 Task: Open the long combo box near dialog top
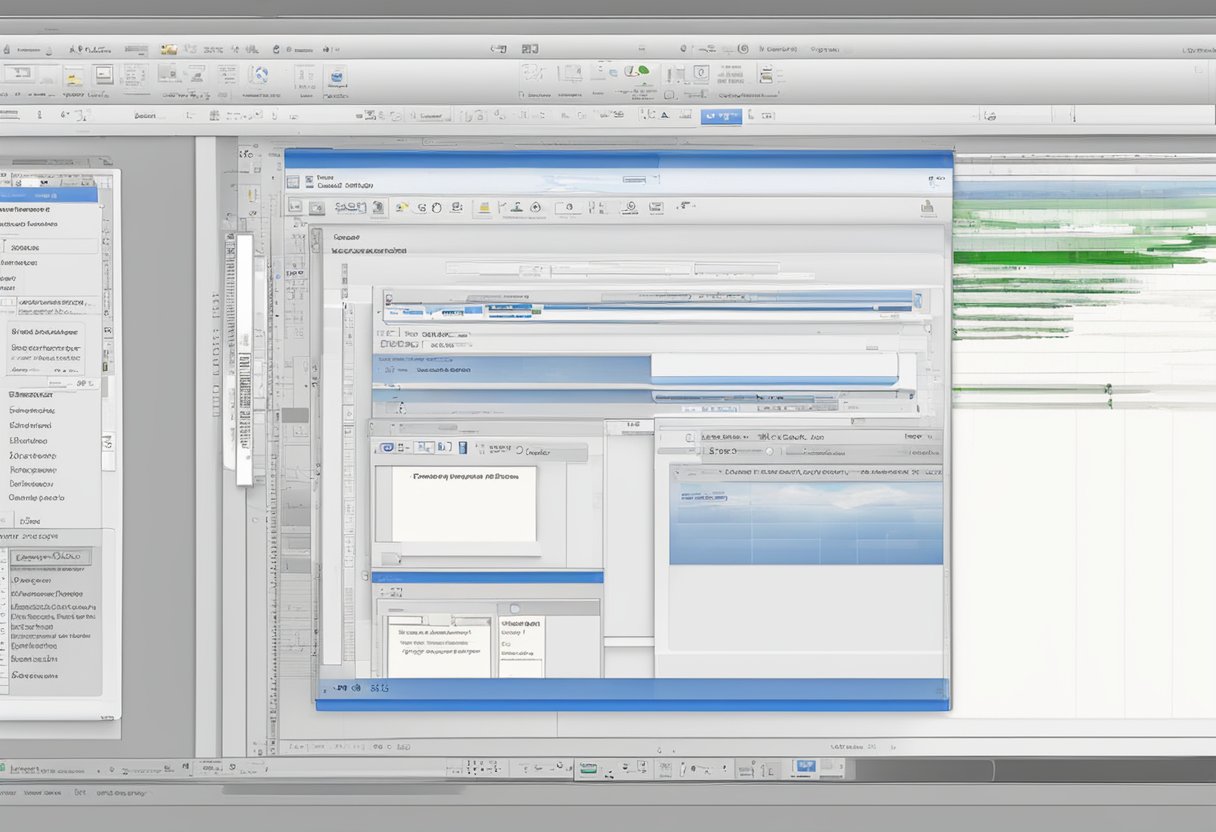click(568, 268)
